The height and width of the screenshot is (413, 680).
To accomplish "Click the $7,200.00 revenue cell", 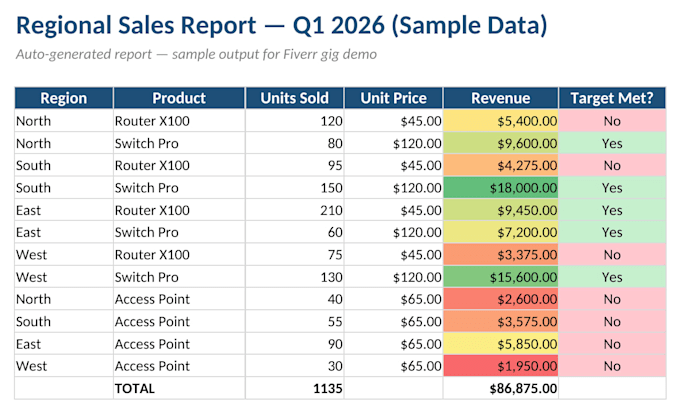I will (x=500, y=232).
